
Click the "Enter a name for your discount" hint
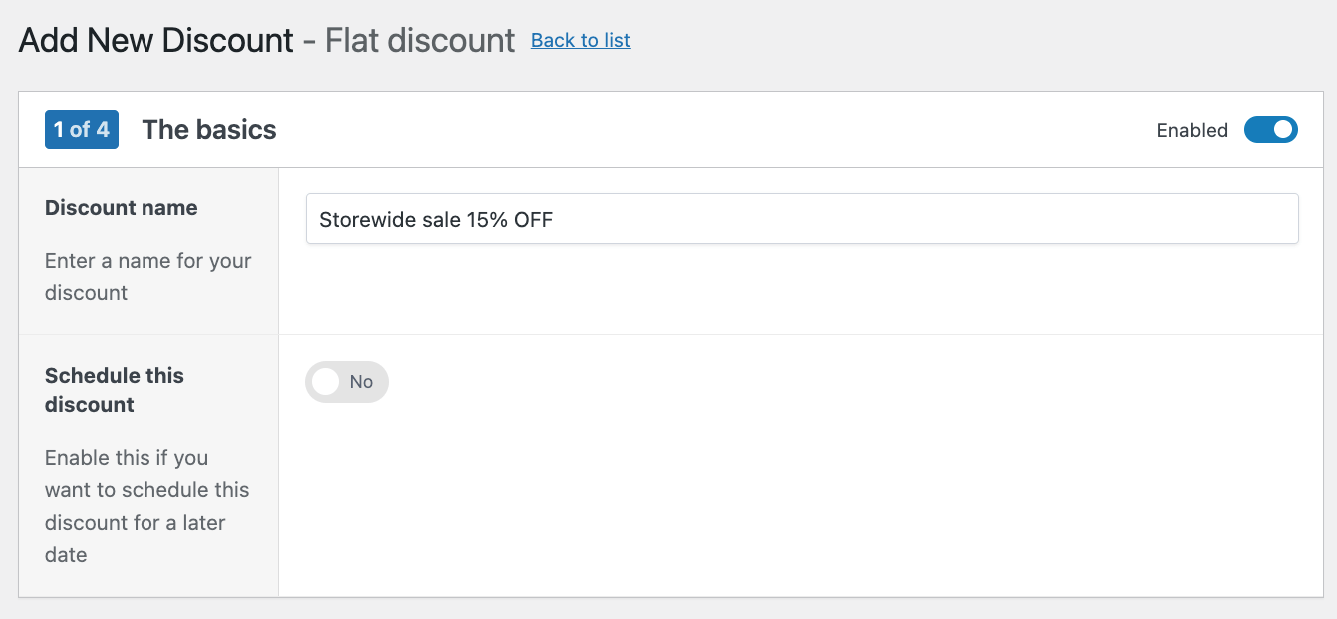coord(148,277)
